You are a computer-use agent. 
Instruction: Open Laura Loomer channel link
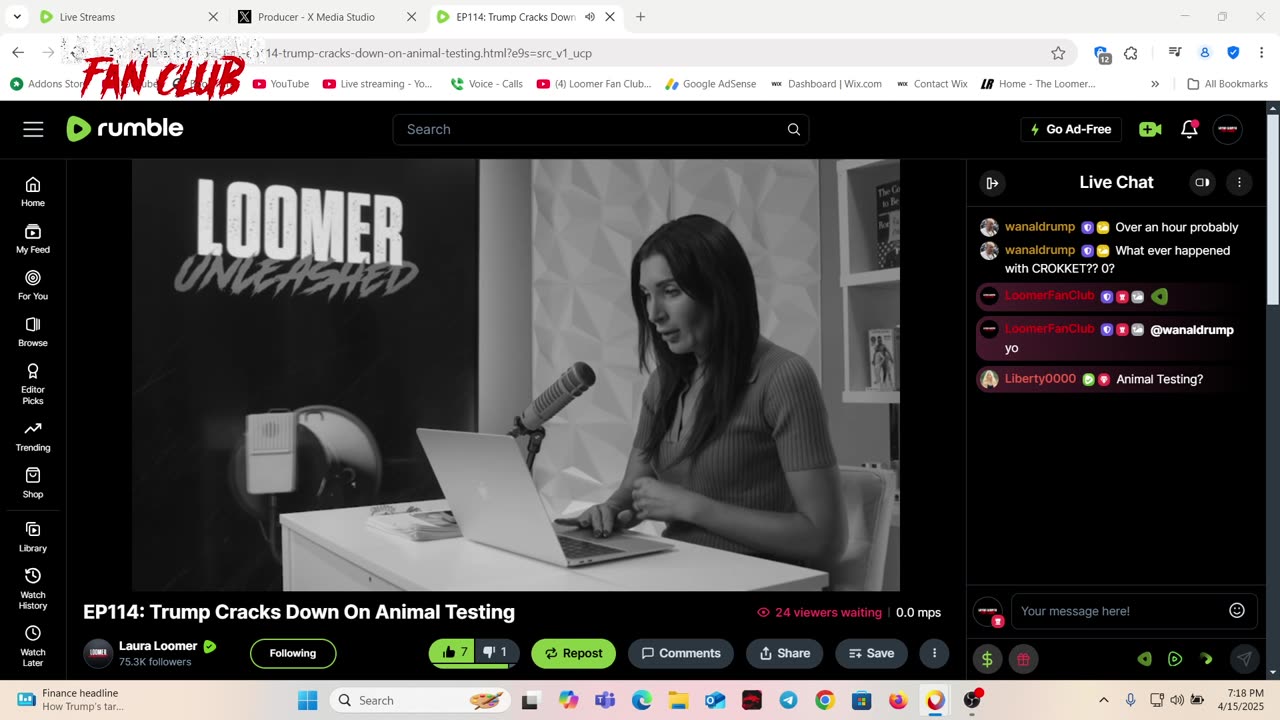click(x=158, y=646)
